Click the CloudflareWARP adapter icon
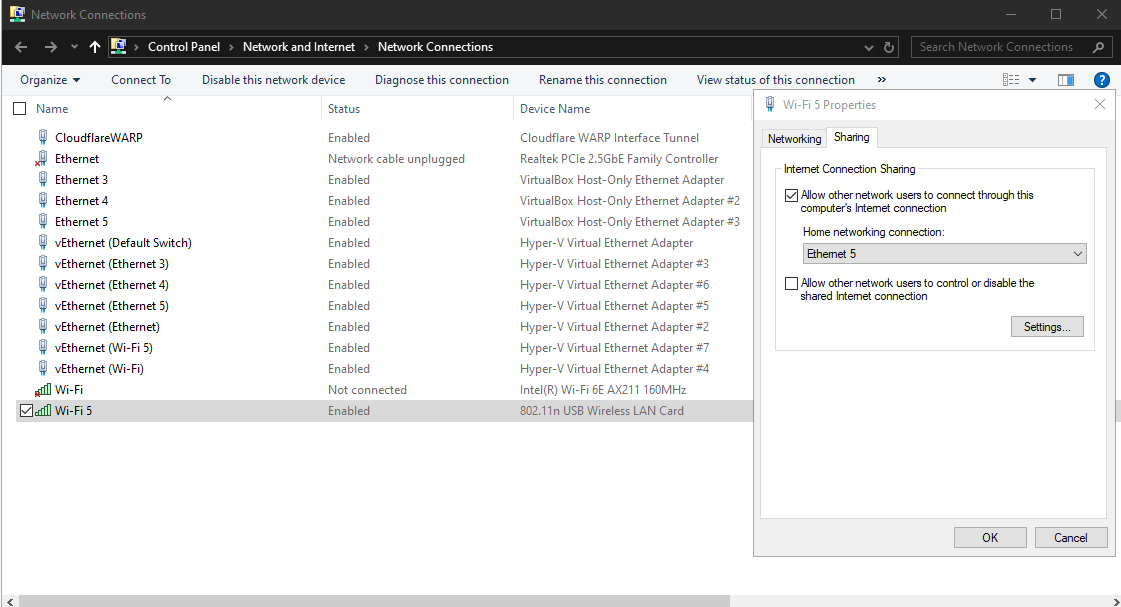Image resolution: width=1121 pixels, height=607 pixels. point(43,138)
